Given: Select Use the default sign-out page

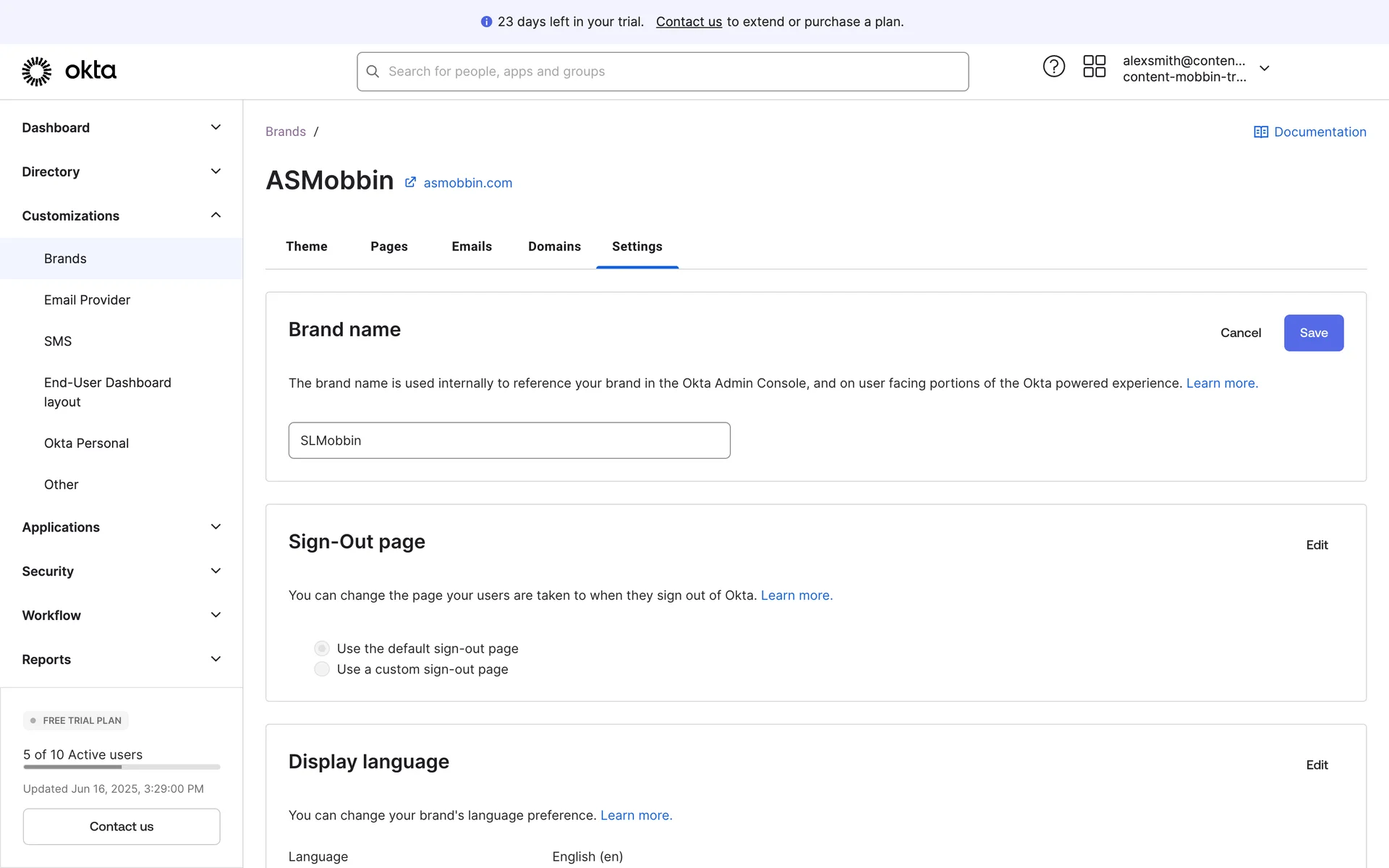Looking at the screenshot, I should tap(322, 648).
